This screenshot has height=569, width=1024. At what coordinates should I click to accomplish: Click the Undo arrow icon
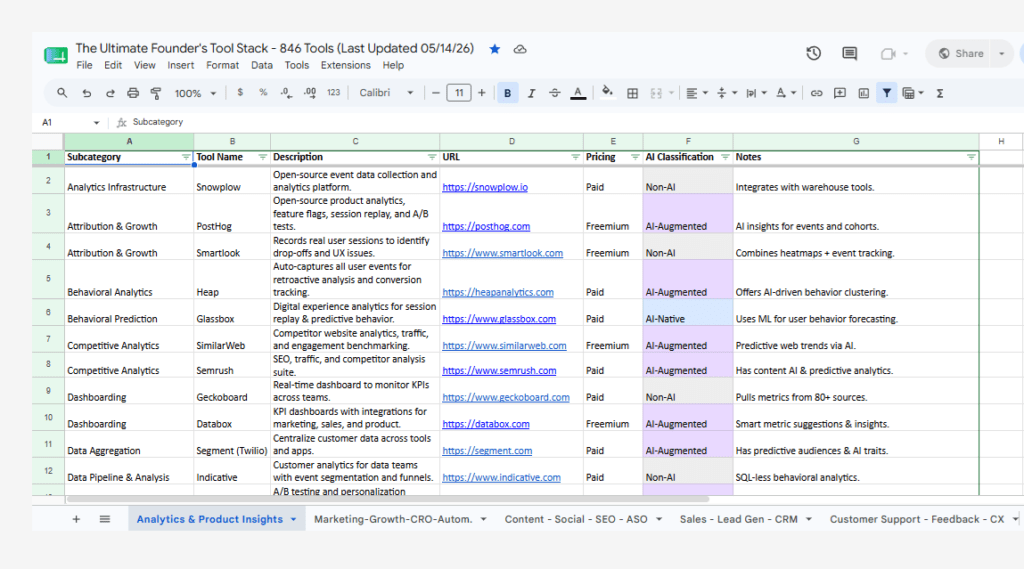(x=86, y=93)
